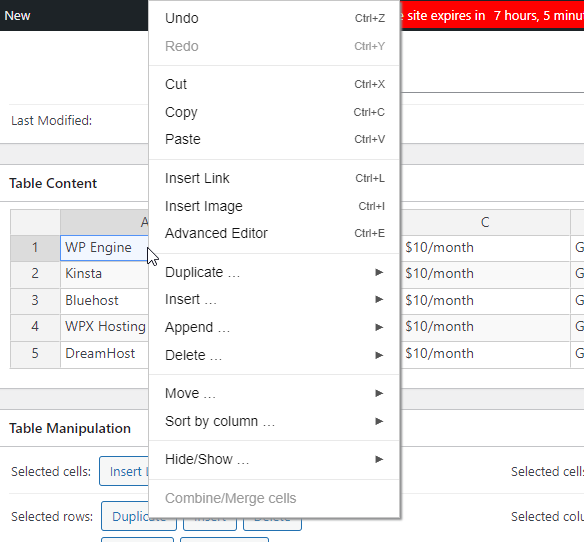The image size is (584, 542).
Task: Click row header number 3
Action: point(35,300)
